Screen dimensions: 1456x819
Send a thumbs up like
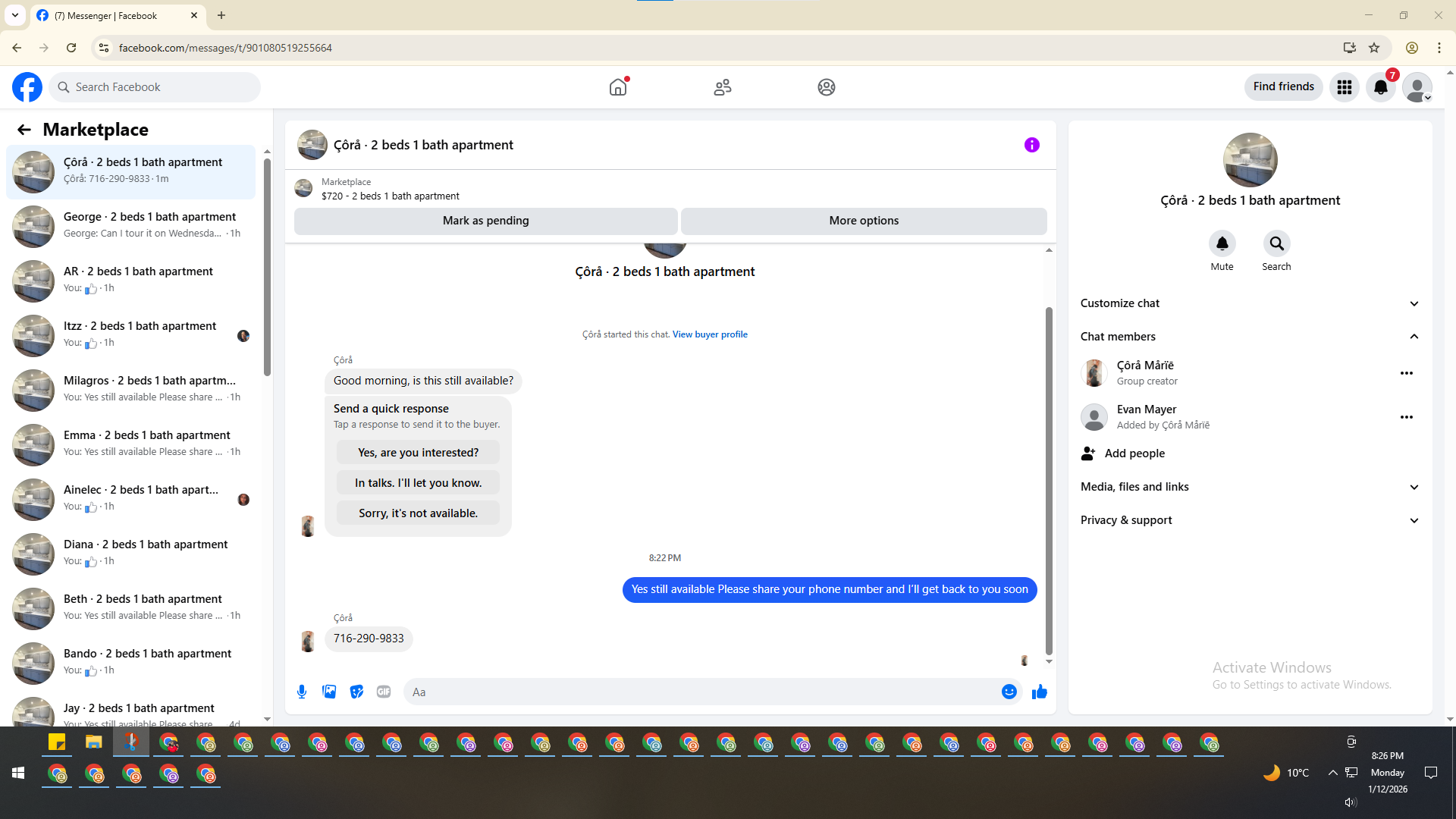[x=1039, y=692]
